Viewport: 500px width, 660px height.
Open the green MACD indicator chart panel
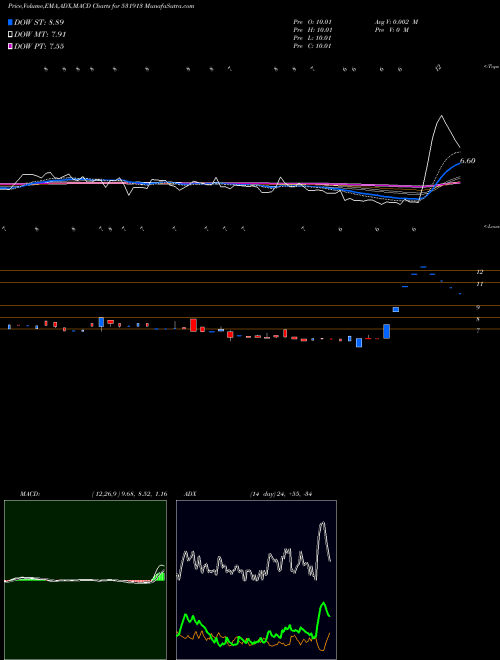(x=85, y=580)
